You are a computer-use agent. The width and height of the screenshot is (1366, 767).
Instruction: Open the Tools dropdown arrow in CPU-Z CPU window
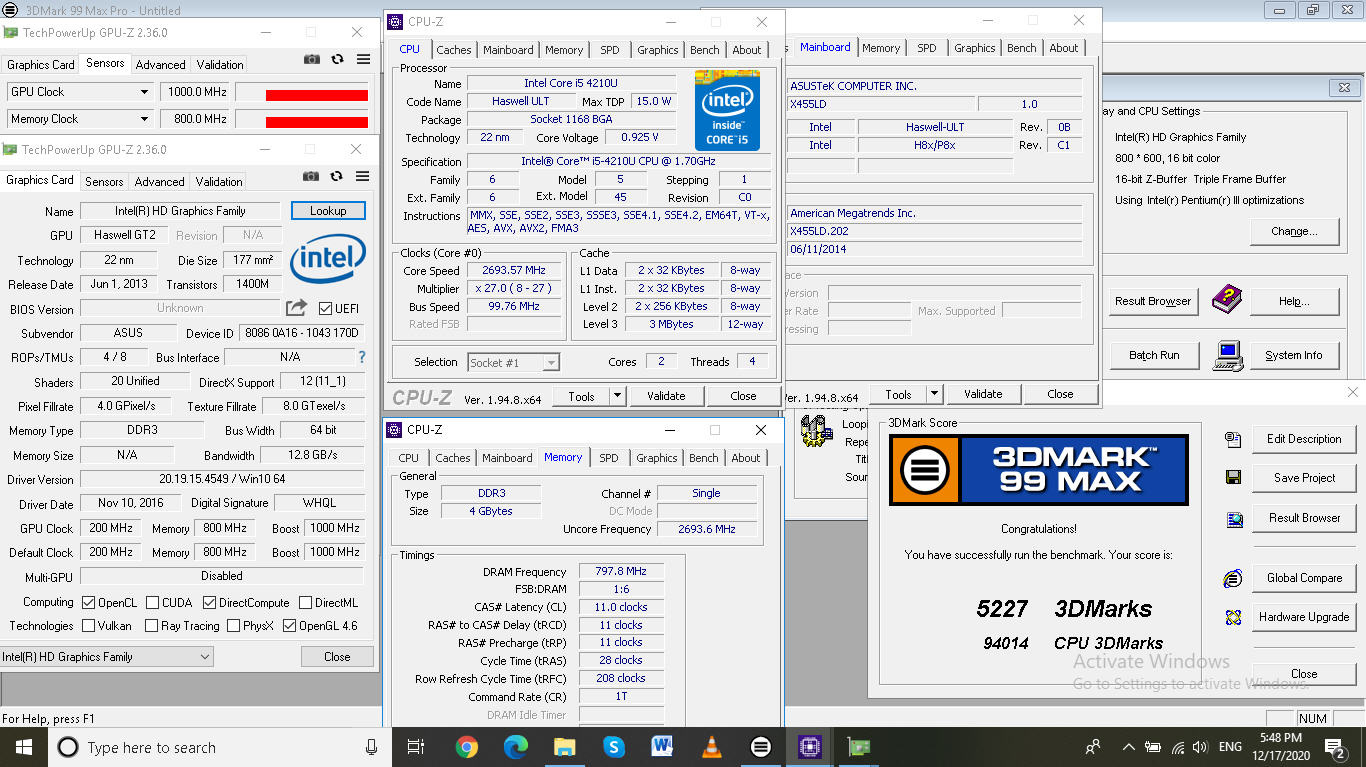(x=617, y=396)
